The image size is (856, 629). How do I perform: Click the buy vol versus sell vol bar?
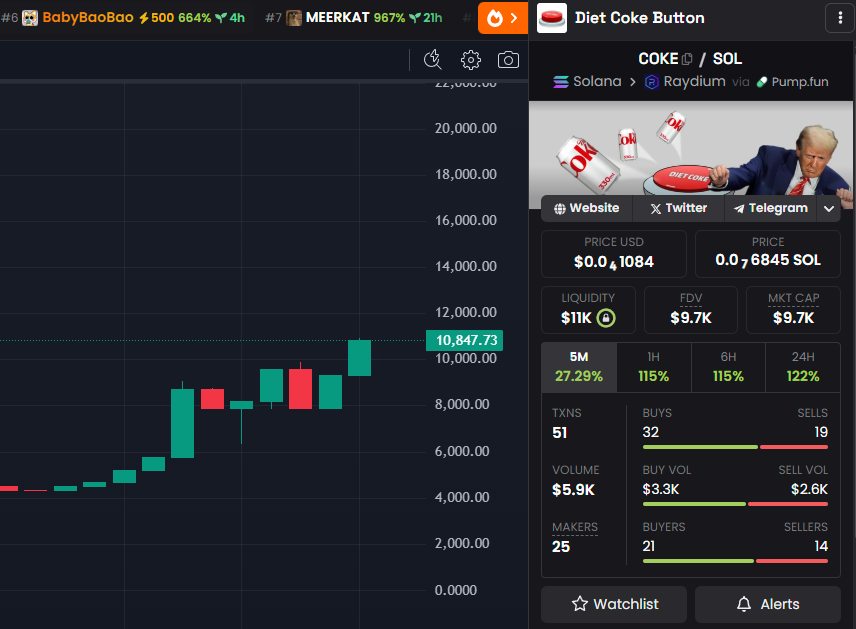(735, 504)
